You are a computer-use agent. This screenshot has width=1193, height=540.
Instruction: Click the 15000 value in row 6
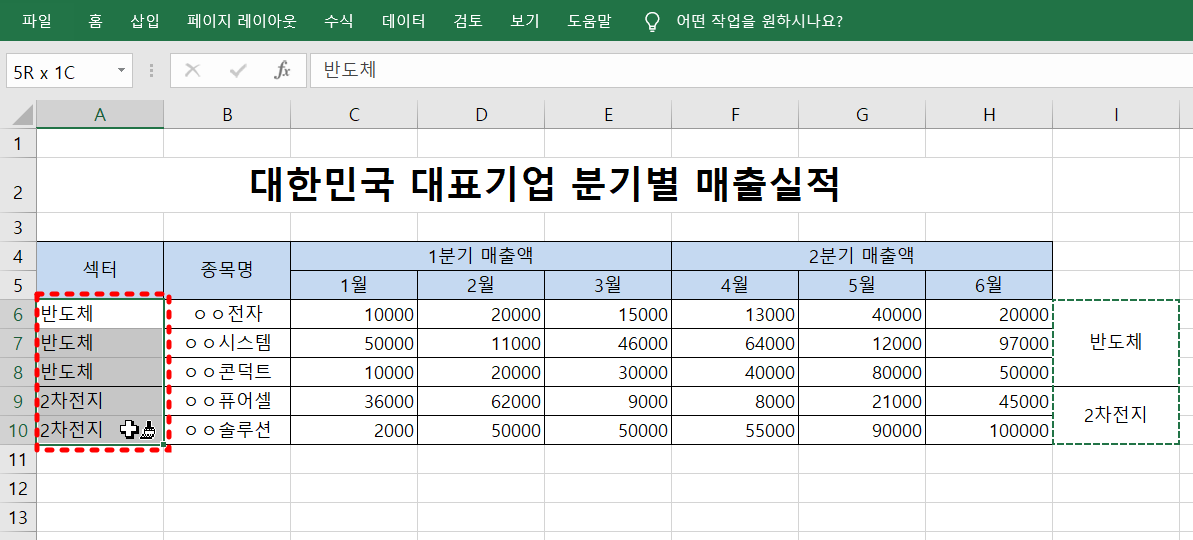[608, 314]
